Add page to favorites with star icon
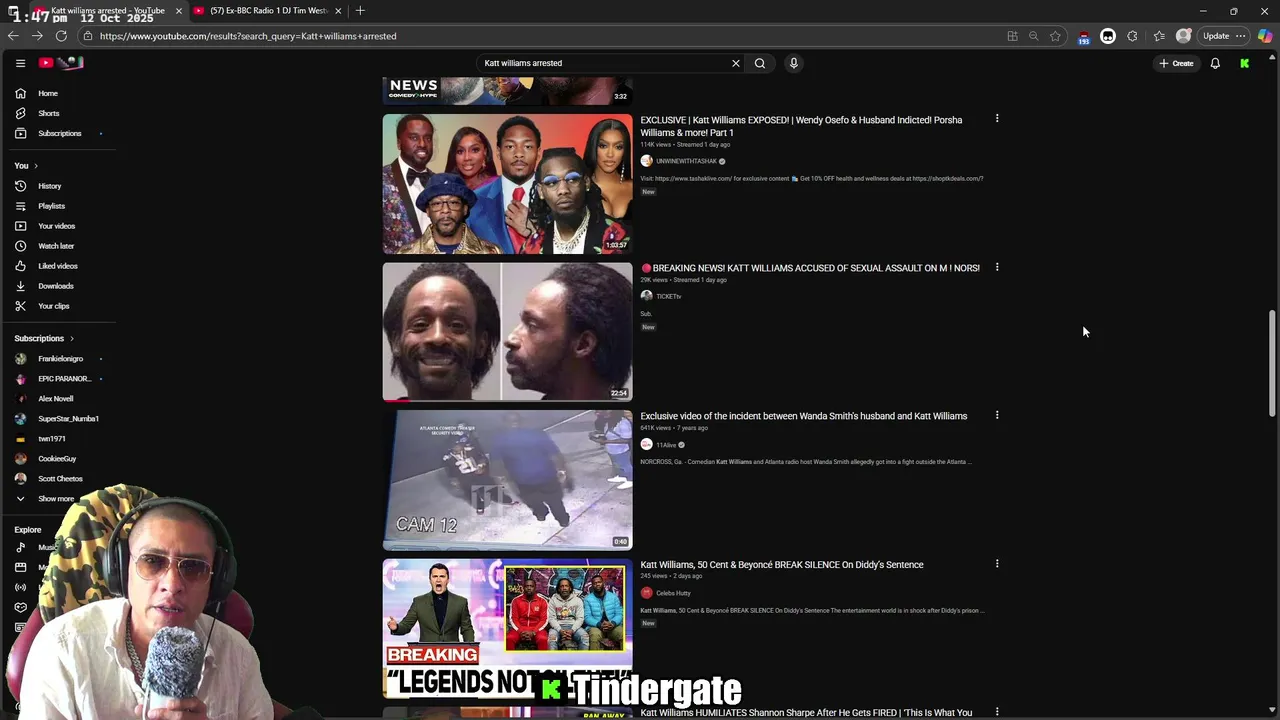The height and width of the screenshot is (720, 1280). 1055,36
